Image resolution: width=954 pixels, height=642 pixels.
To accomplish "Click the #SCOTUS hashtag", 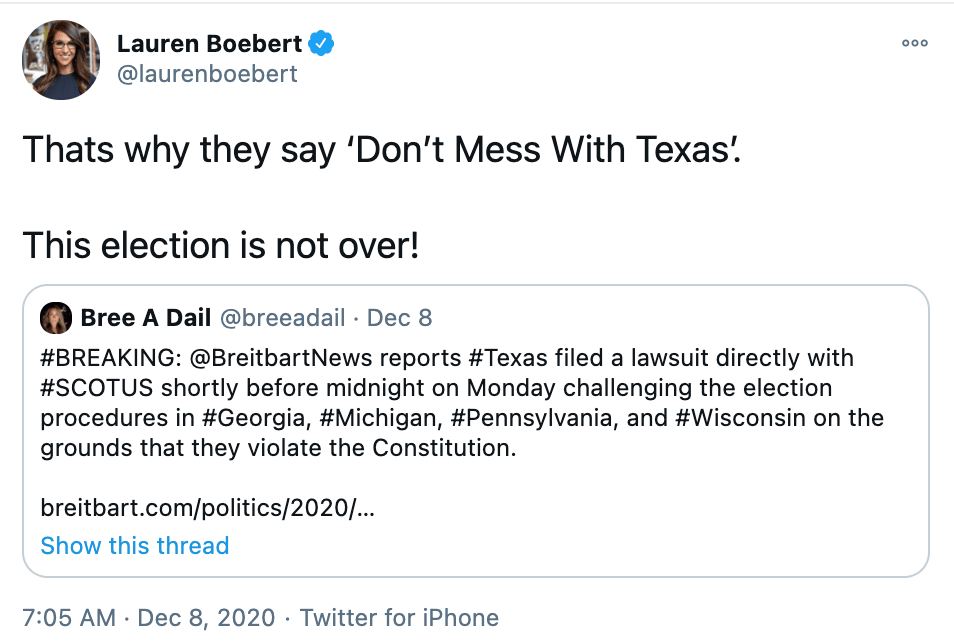I will point(92,387).
